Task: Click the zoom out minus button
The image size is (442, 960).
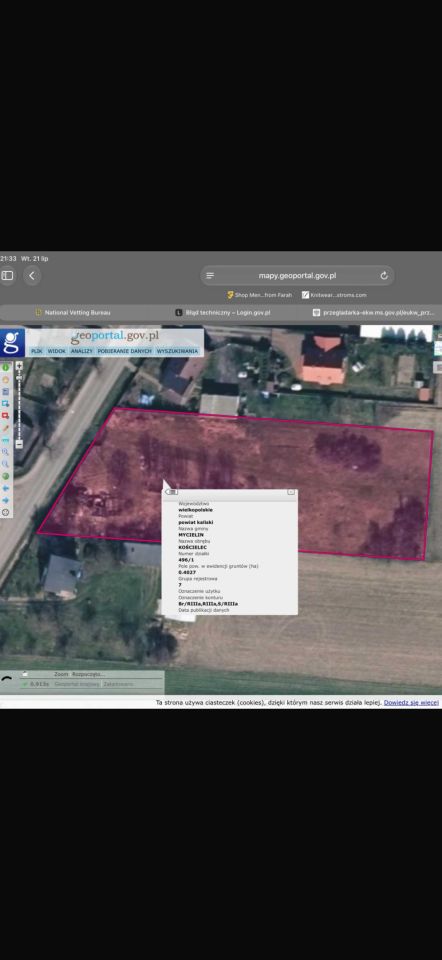Action: point(19,444)
